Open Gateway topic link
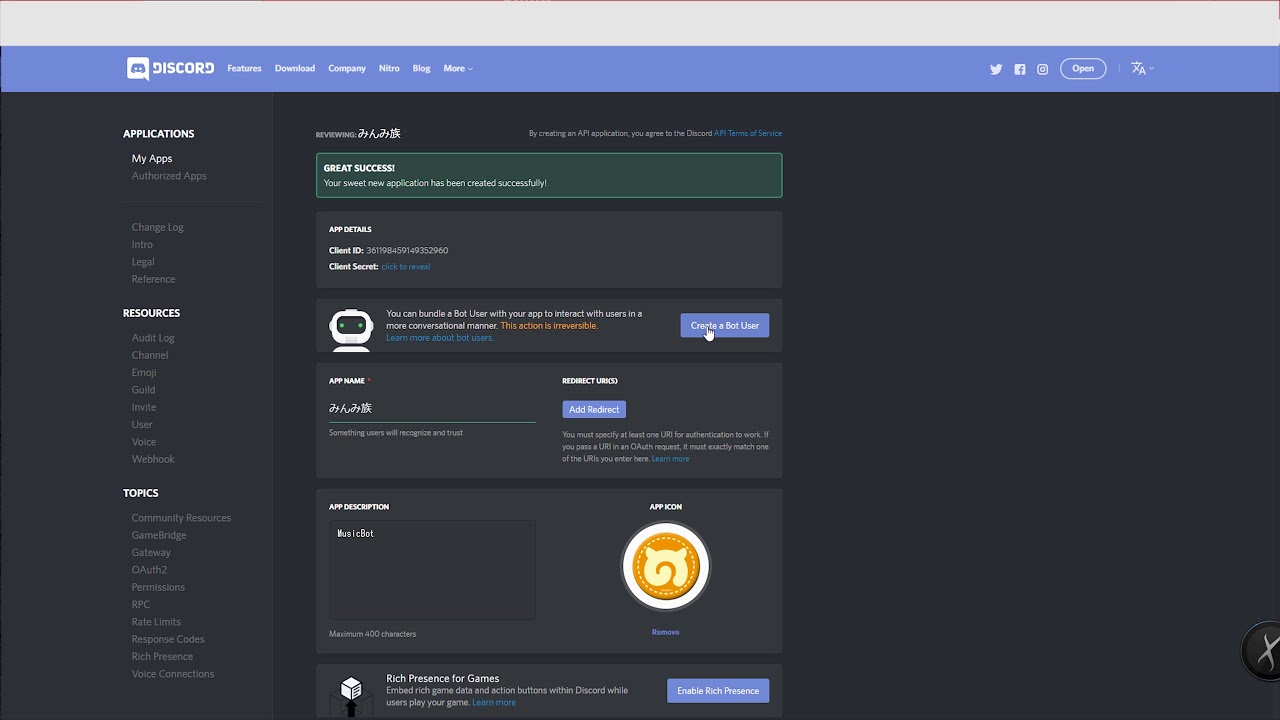Image resolution: width=1280 pixels, height=720 pixels. [x=151, y=552]
